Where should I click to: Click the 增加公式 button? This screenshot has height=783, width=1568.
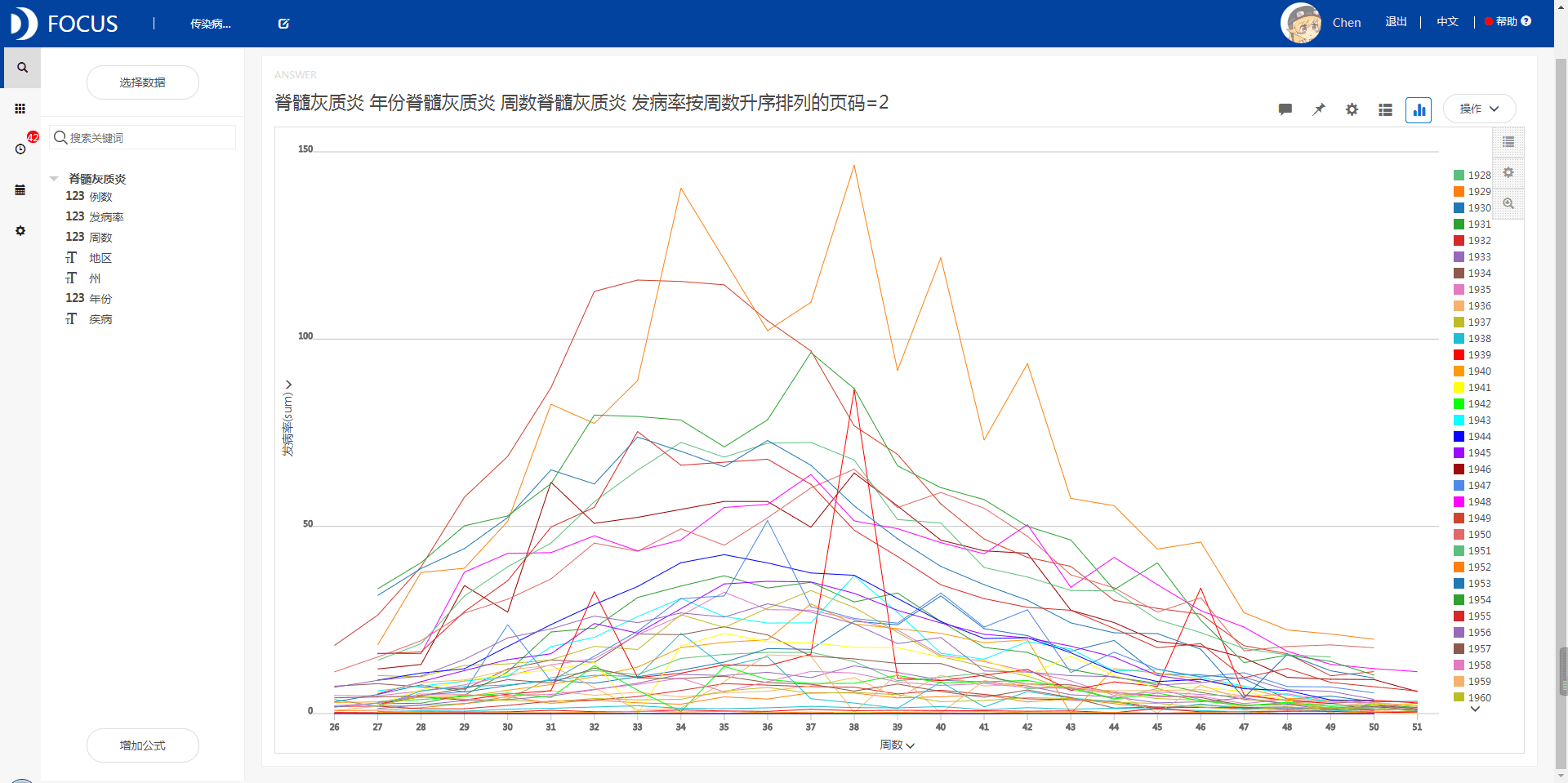pyautogui.click(x=143, y=745)
